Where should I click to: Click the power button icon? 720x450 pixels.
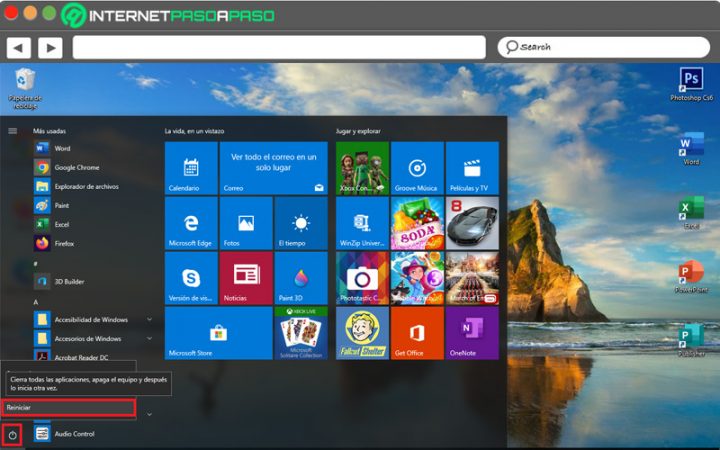pyautogui.click(x=12, y=434)
